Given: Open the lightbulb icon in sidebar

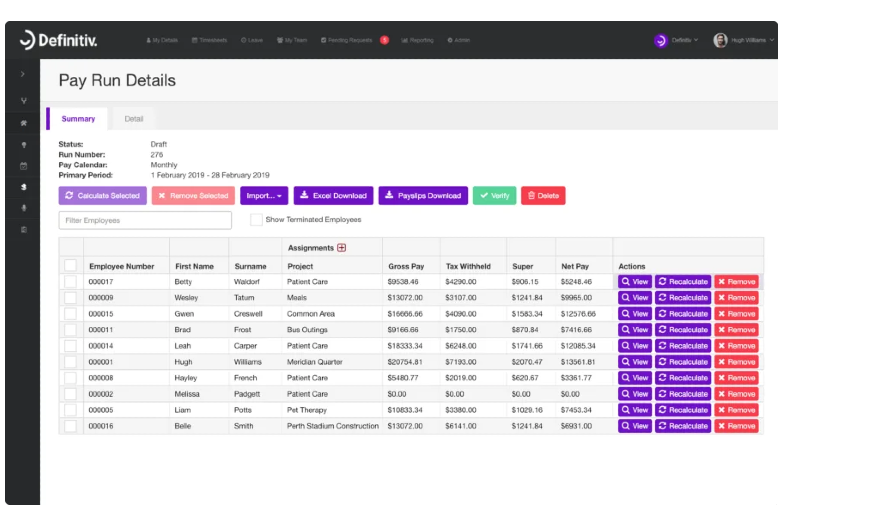Looking at the screenshot, I should pos(23,145).
